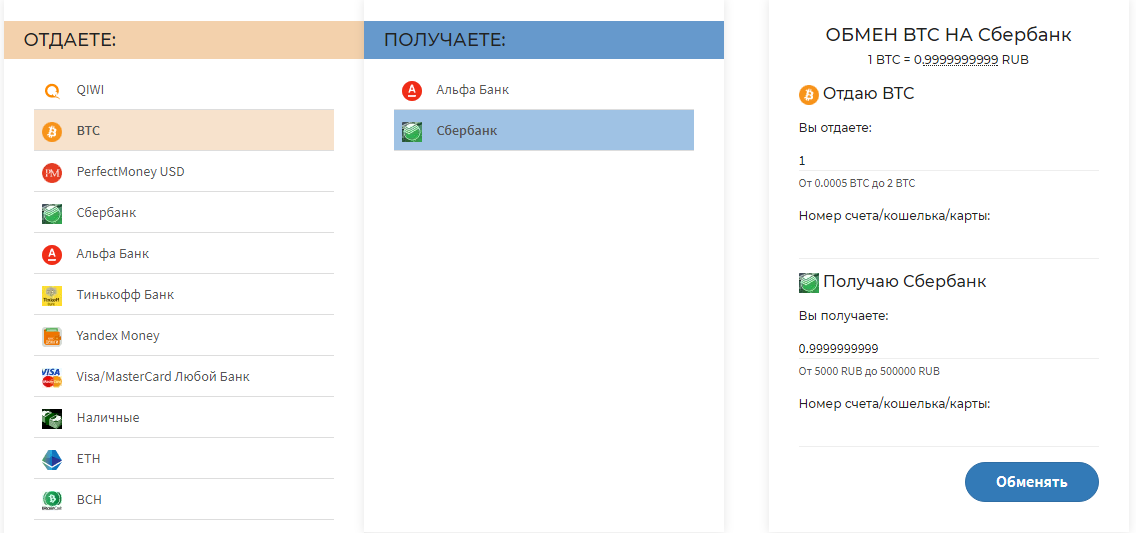Click the Bitcoin icon in give list

click(52, 131)
